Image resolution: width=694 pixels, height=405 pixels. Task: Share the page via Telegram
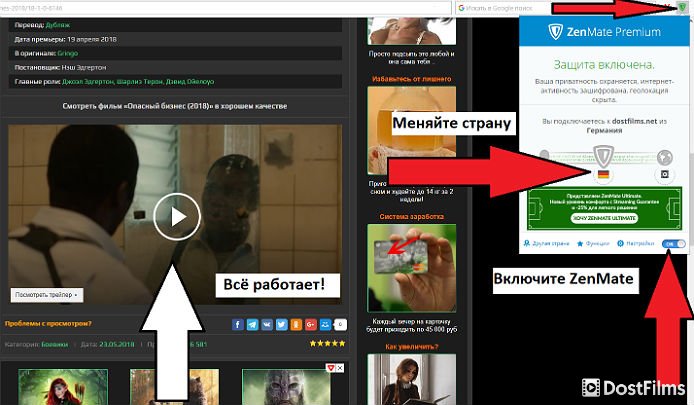[x=252, y=324]
